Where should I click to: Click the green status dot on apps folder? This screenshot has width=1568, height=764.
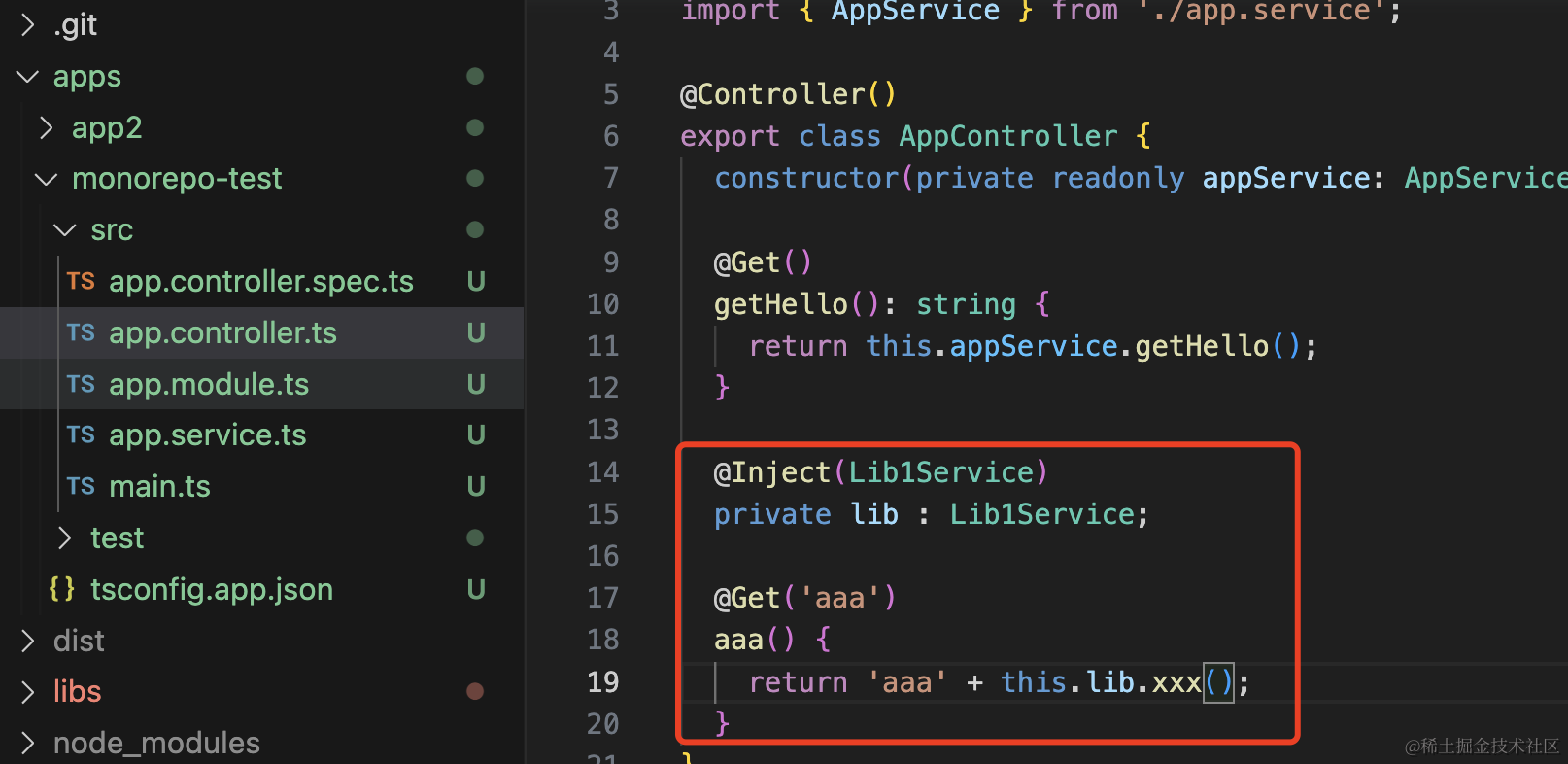pos(475,77)
